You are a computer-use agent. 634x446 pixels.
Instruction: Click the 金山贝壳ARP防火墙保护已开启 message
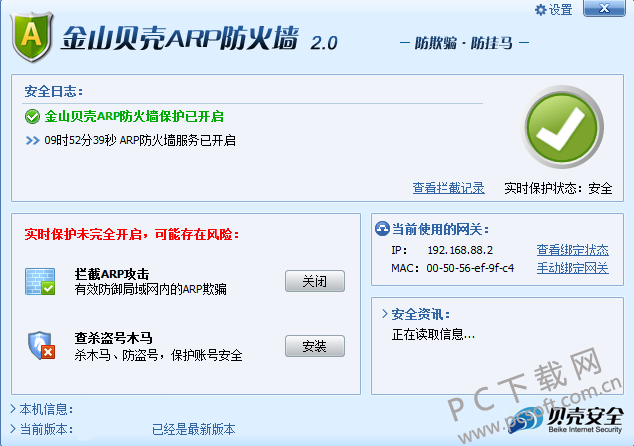(x=134, y=116)
